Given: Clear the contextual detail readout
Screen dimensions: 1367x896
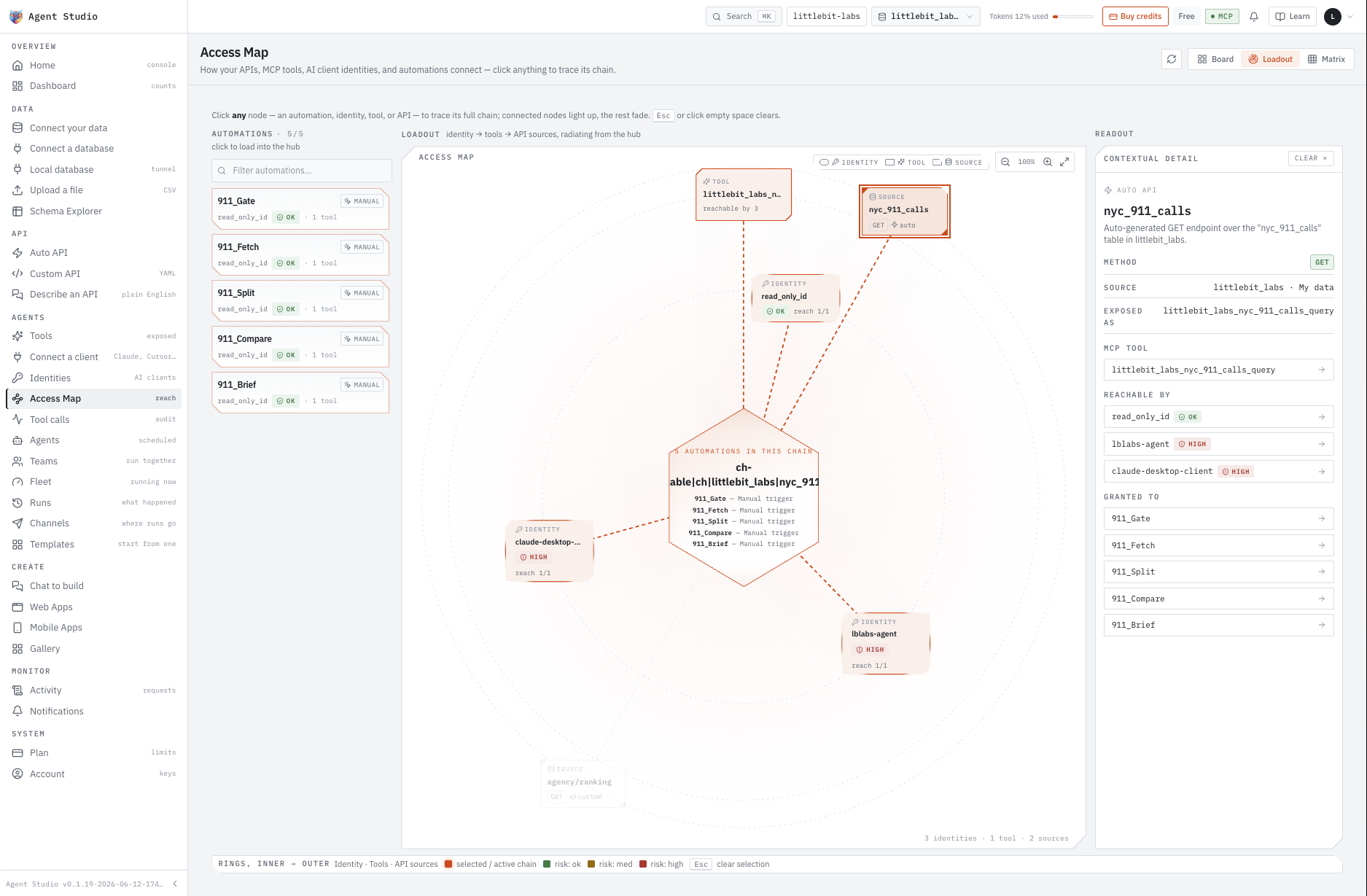Looking at the screenshot, I should click(1311, 158).
